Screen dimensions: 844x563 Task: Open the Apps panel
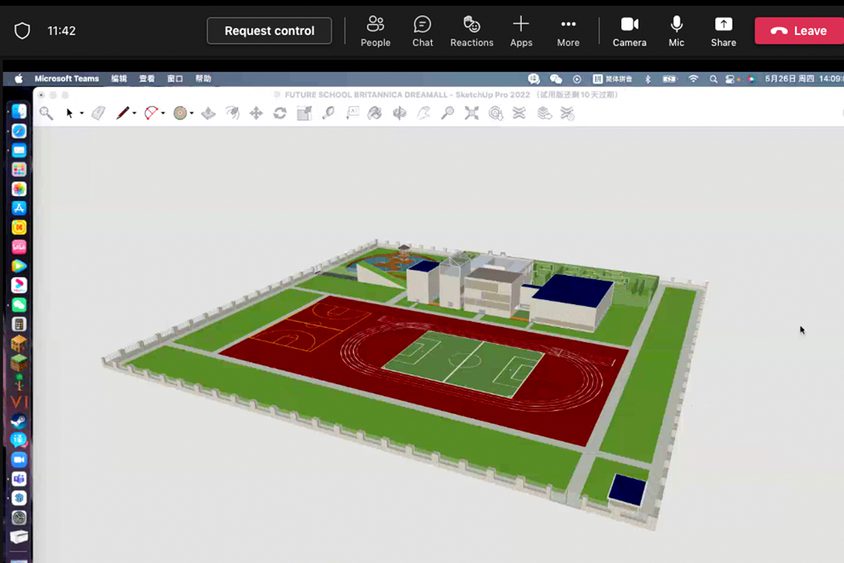(521, 31)
